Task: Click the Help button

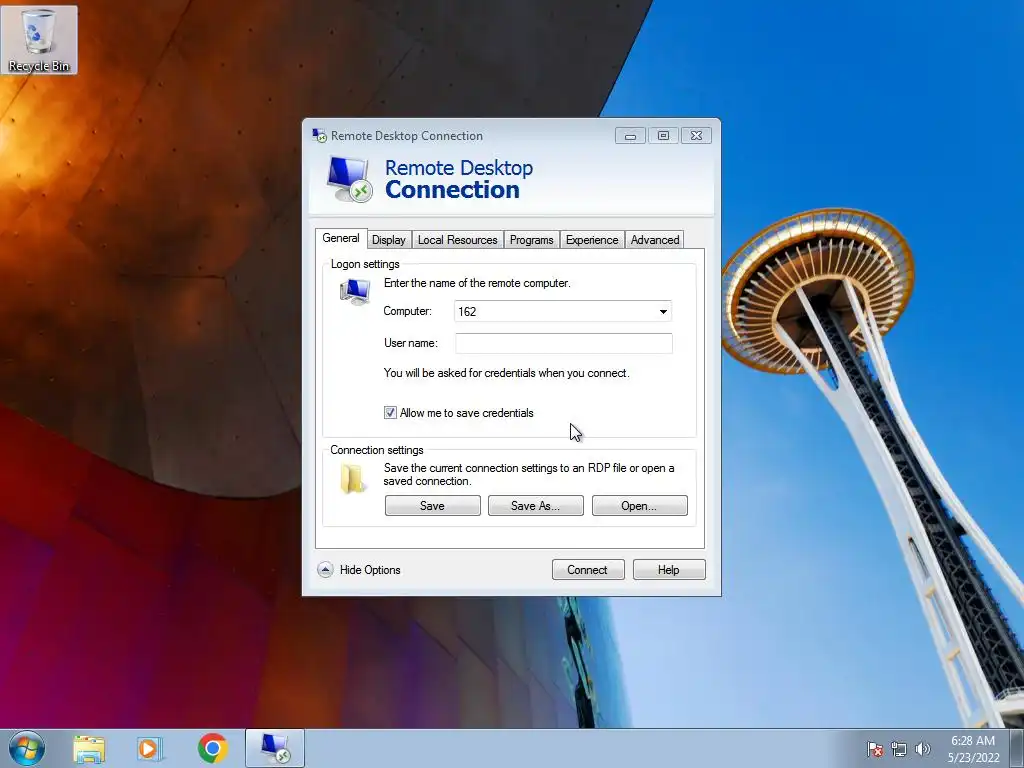Action: click(x=669, y=569)
